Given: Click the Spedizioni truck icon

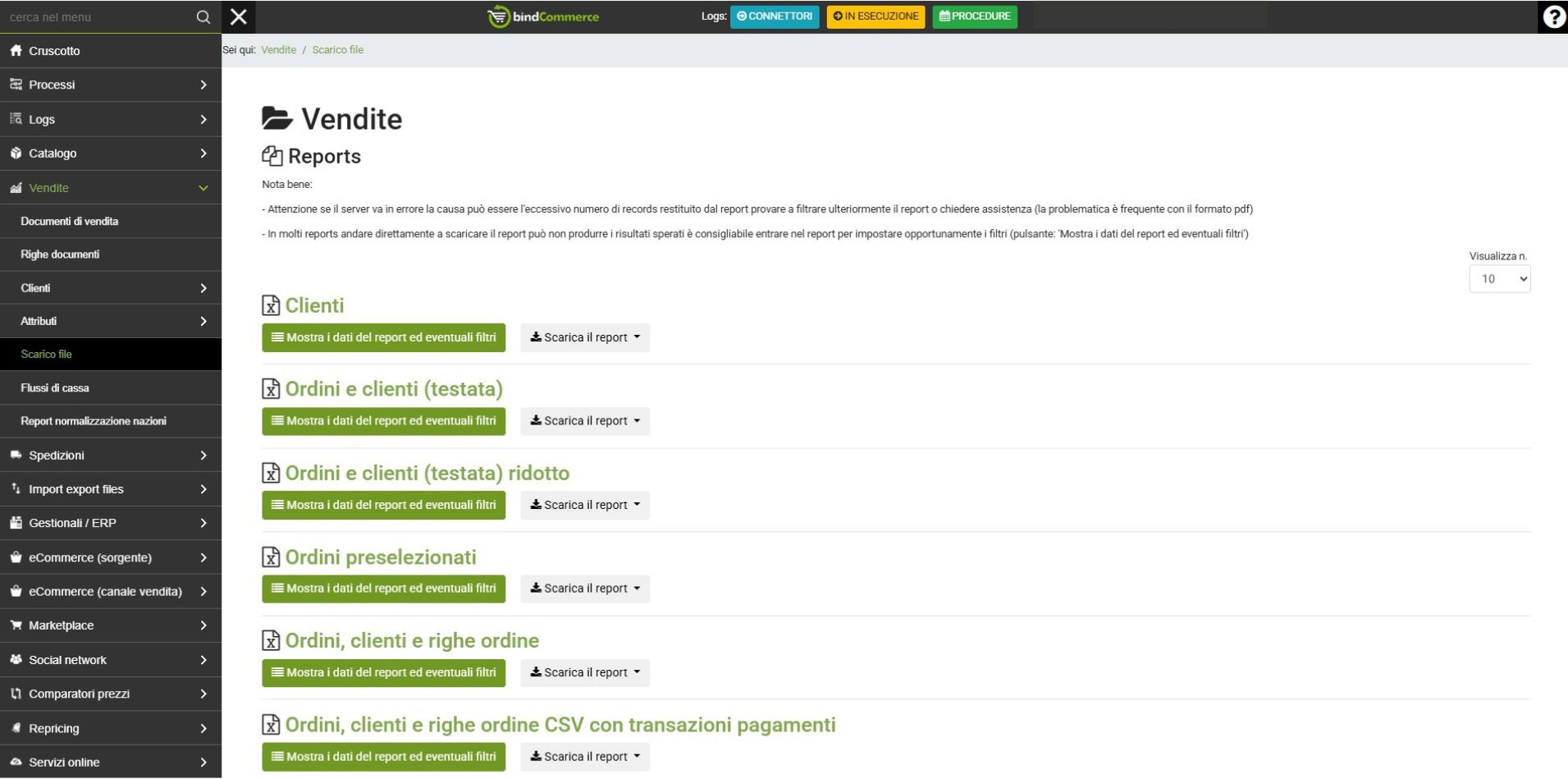Looking at the screenshot, I should [16, 455].
